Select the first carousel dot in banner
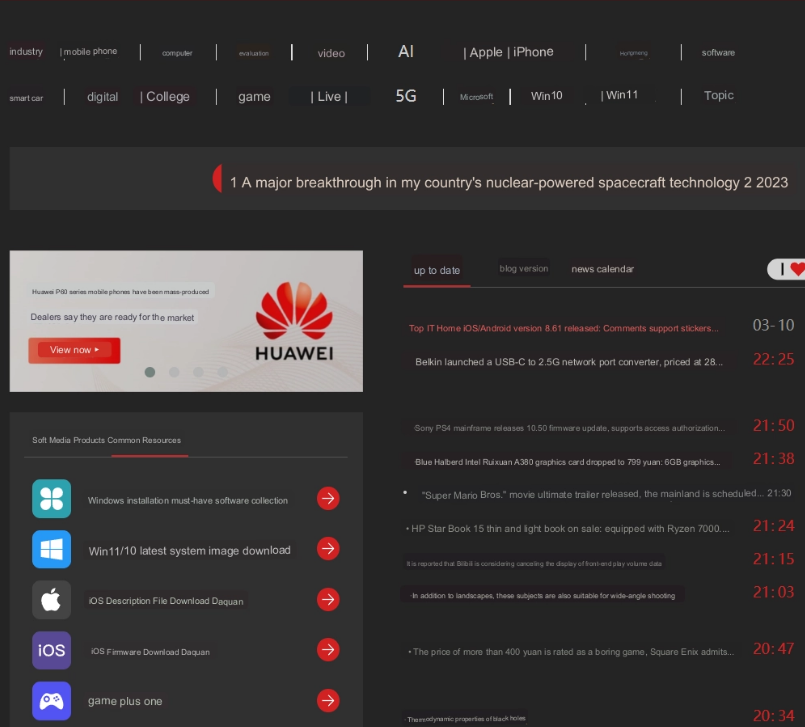The width and height of the screenshot is (805, 727). (150, 372)
